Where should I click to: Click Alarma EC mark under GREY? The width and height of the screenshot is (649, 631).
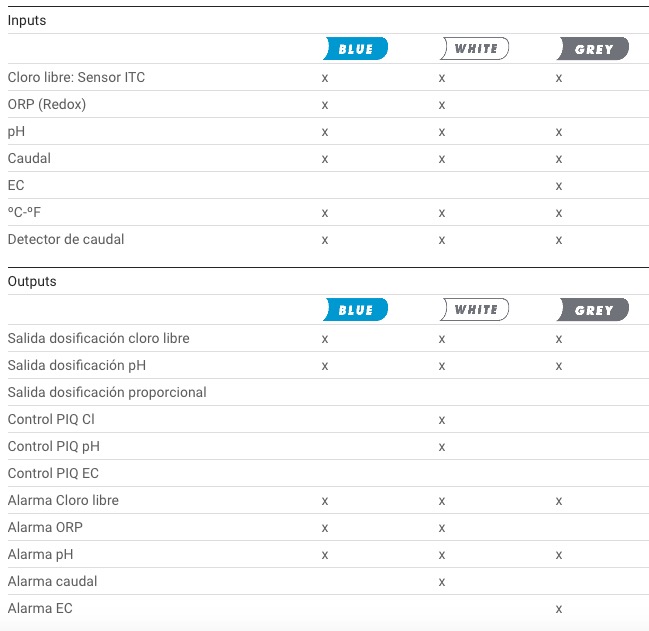pyautogui.click(x=559, y=609)
